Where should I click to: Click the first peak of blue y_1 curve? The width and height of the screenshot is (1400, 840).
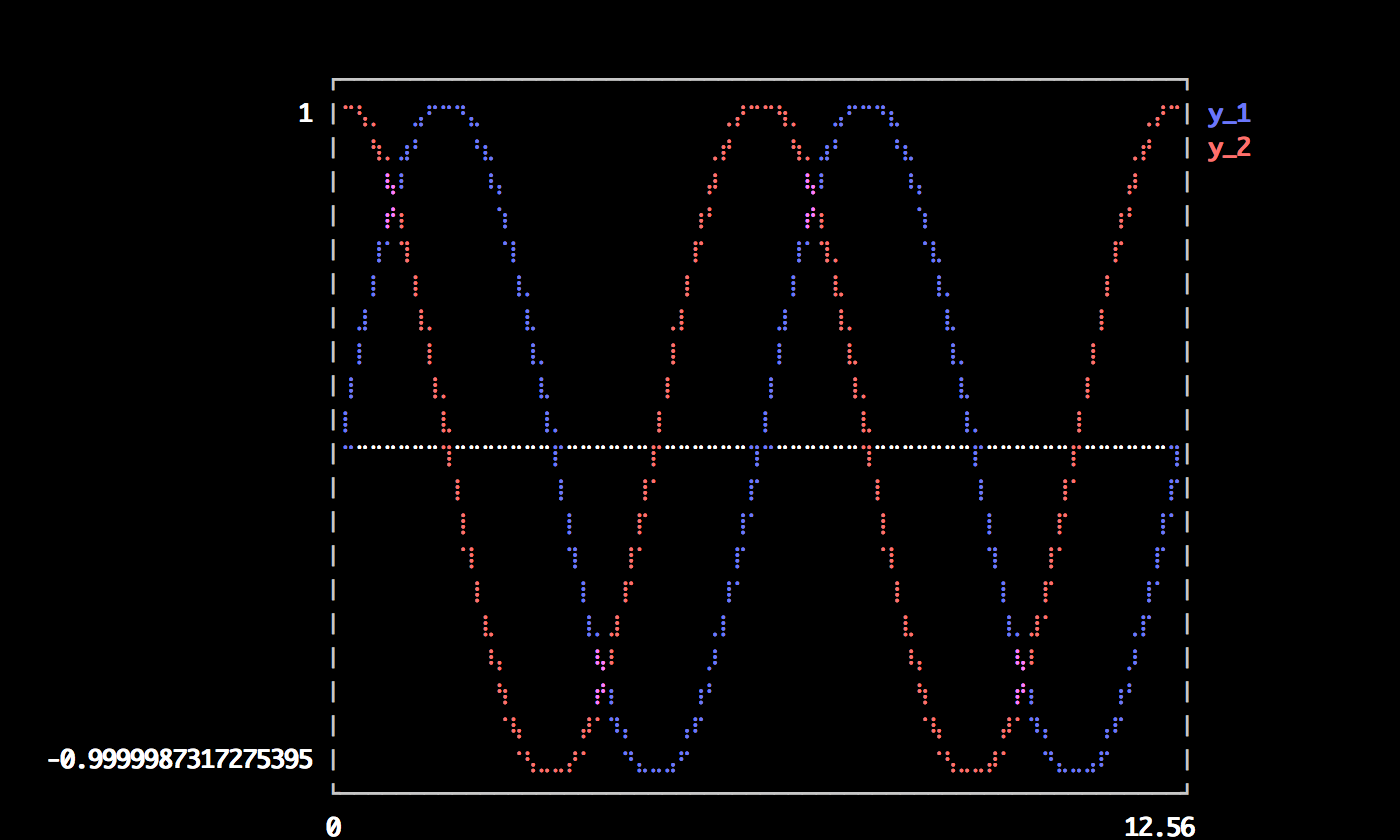pyautogui.click(x=446, y=107)
